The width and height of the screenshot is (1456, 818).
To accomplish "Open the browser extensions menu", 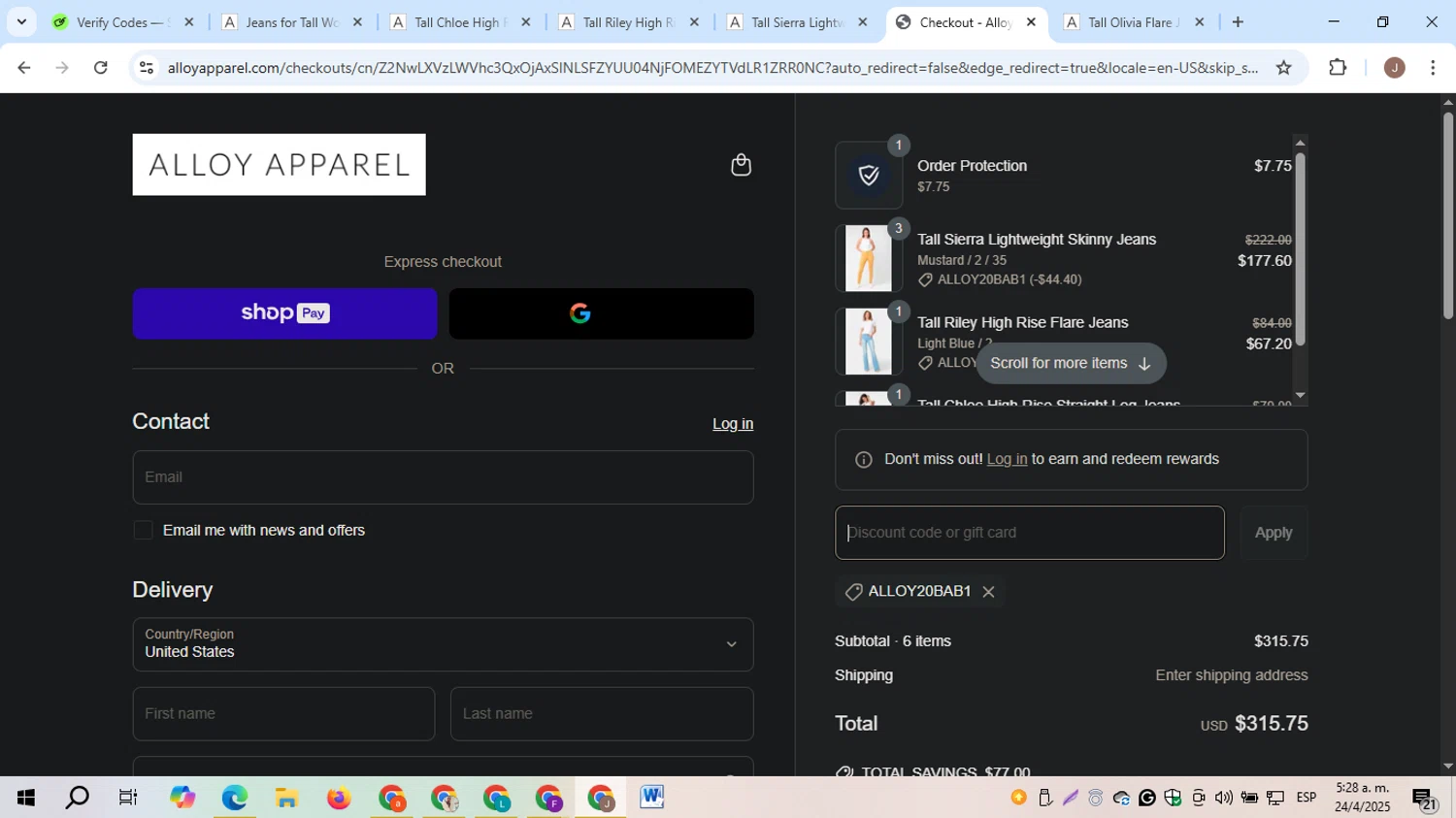I will [x=1338, y=67].
